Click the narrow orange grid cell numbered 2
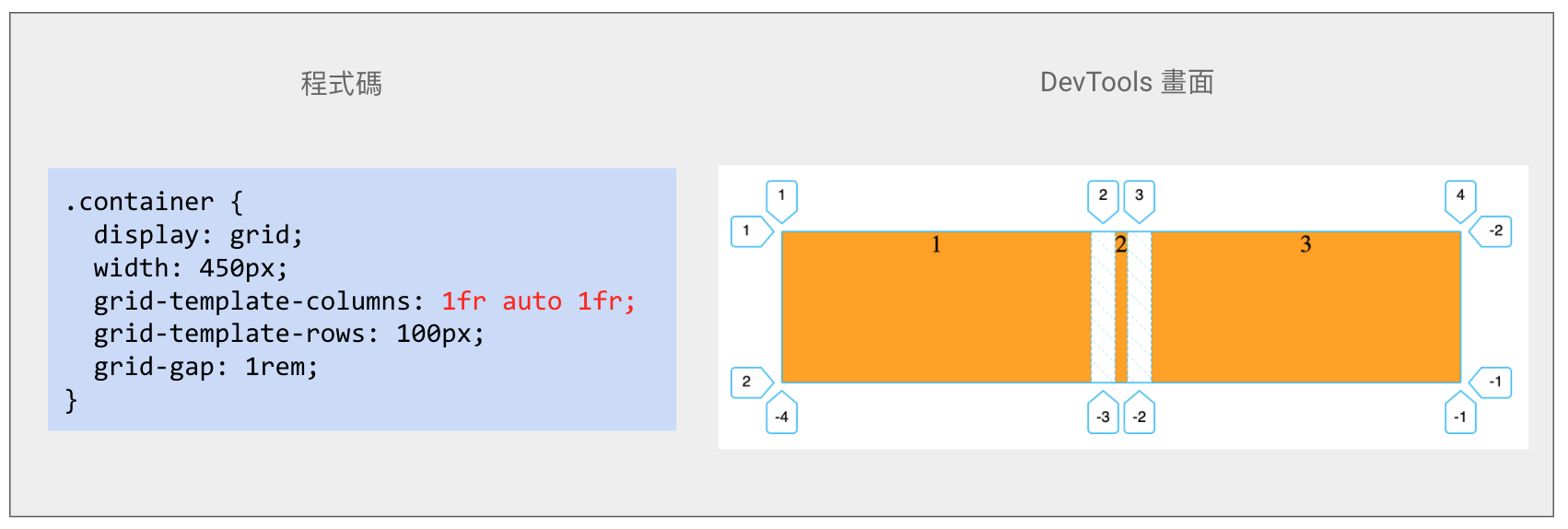Image resolution: width=1568 pixels, height=529 pixels. (x=1121, y=313)
